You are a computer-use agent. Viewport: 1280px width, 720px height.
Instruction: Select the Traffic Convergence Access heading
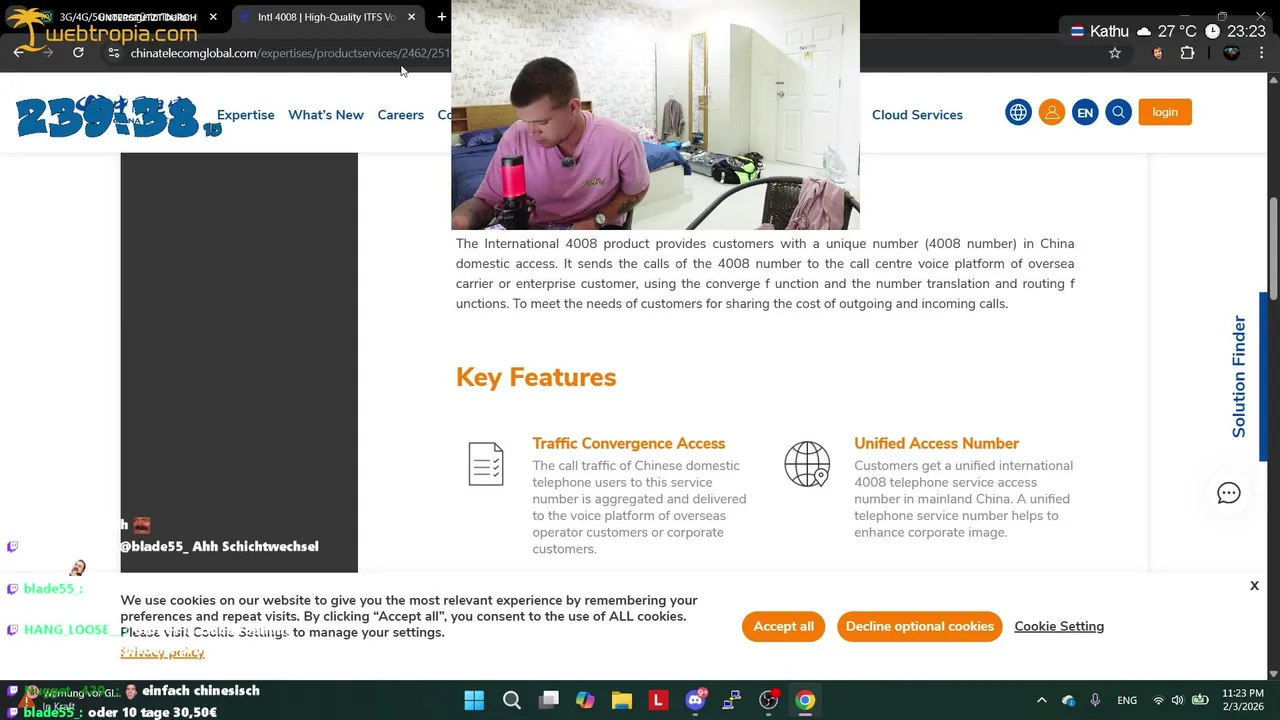(x=629, y=443)
